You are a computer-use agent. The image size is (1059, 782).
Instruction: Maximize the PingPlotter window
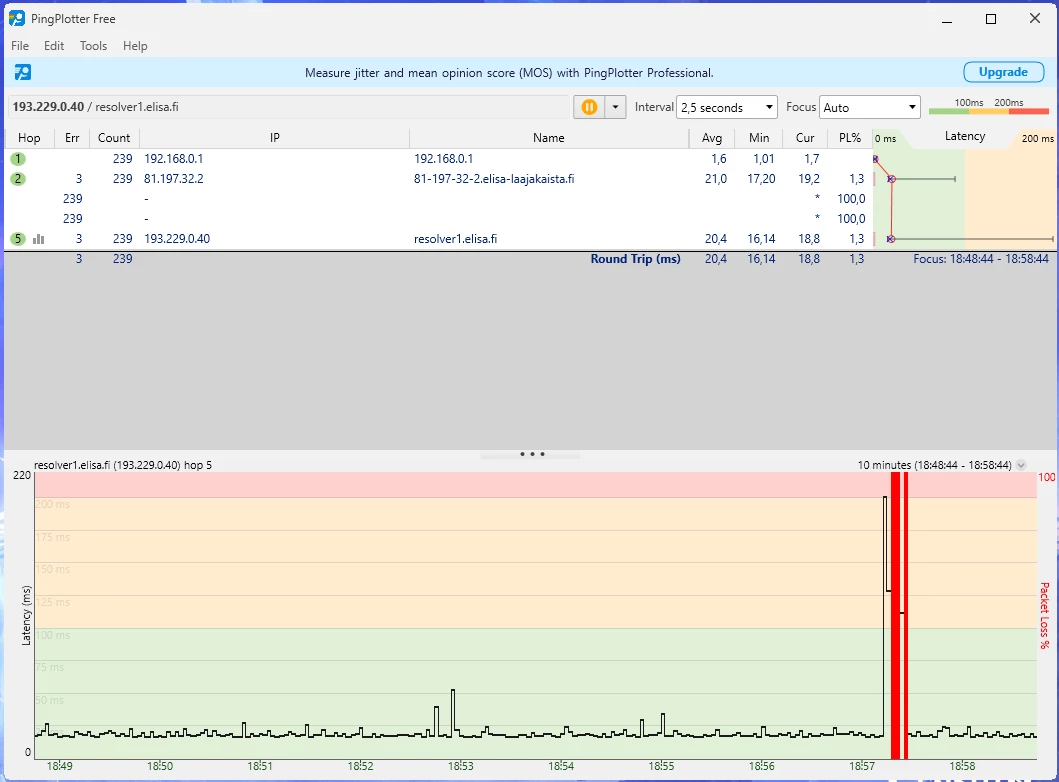pyautogui.click(x=991, y=19)
